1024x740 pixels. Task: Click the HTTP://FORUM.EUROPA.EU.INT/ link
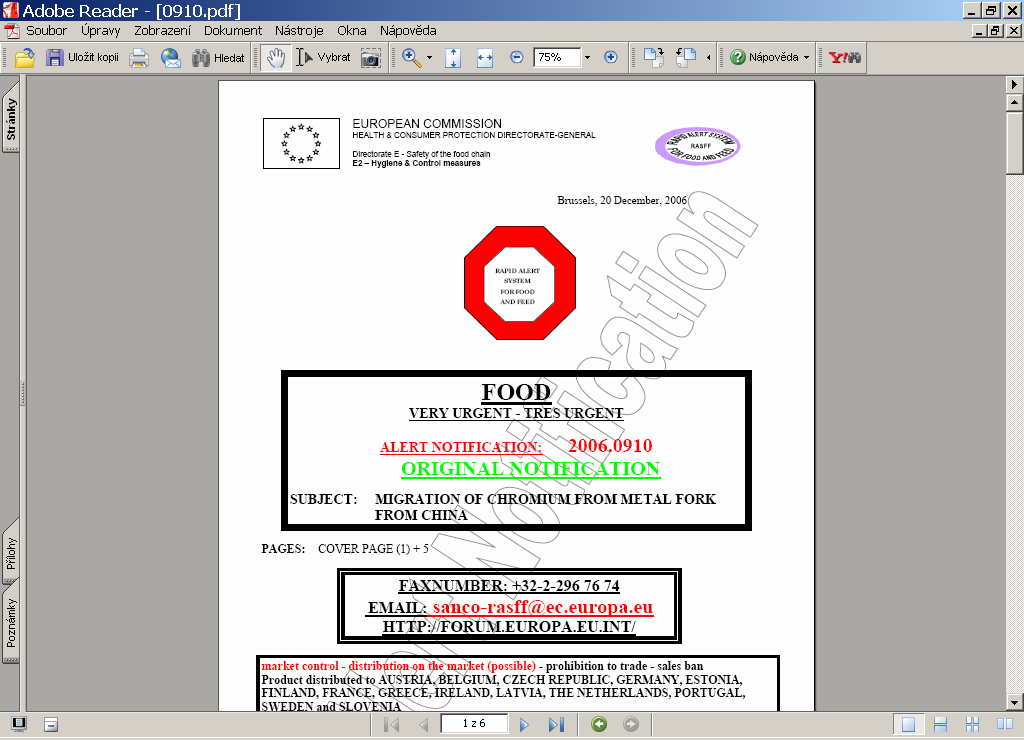pos(509,627)
